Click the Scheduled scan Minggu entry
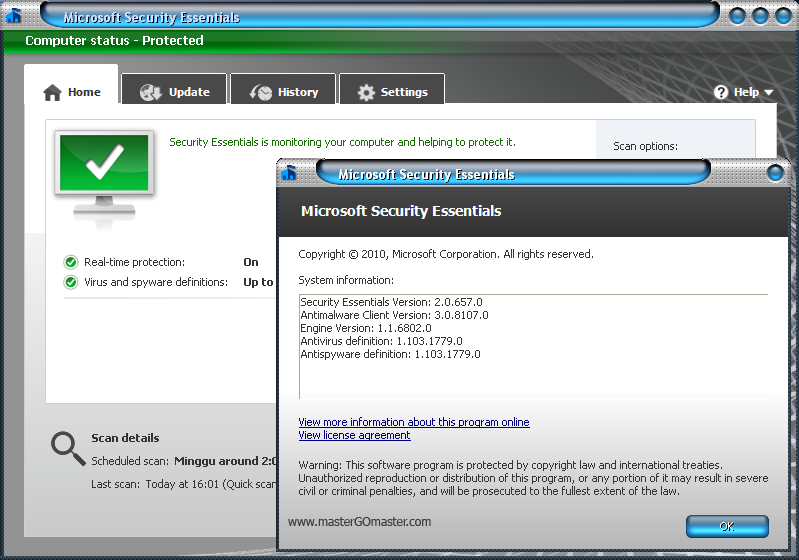The height and width of the screenshot is (560, 799). point(184,461)
